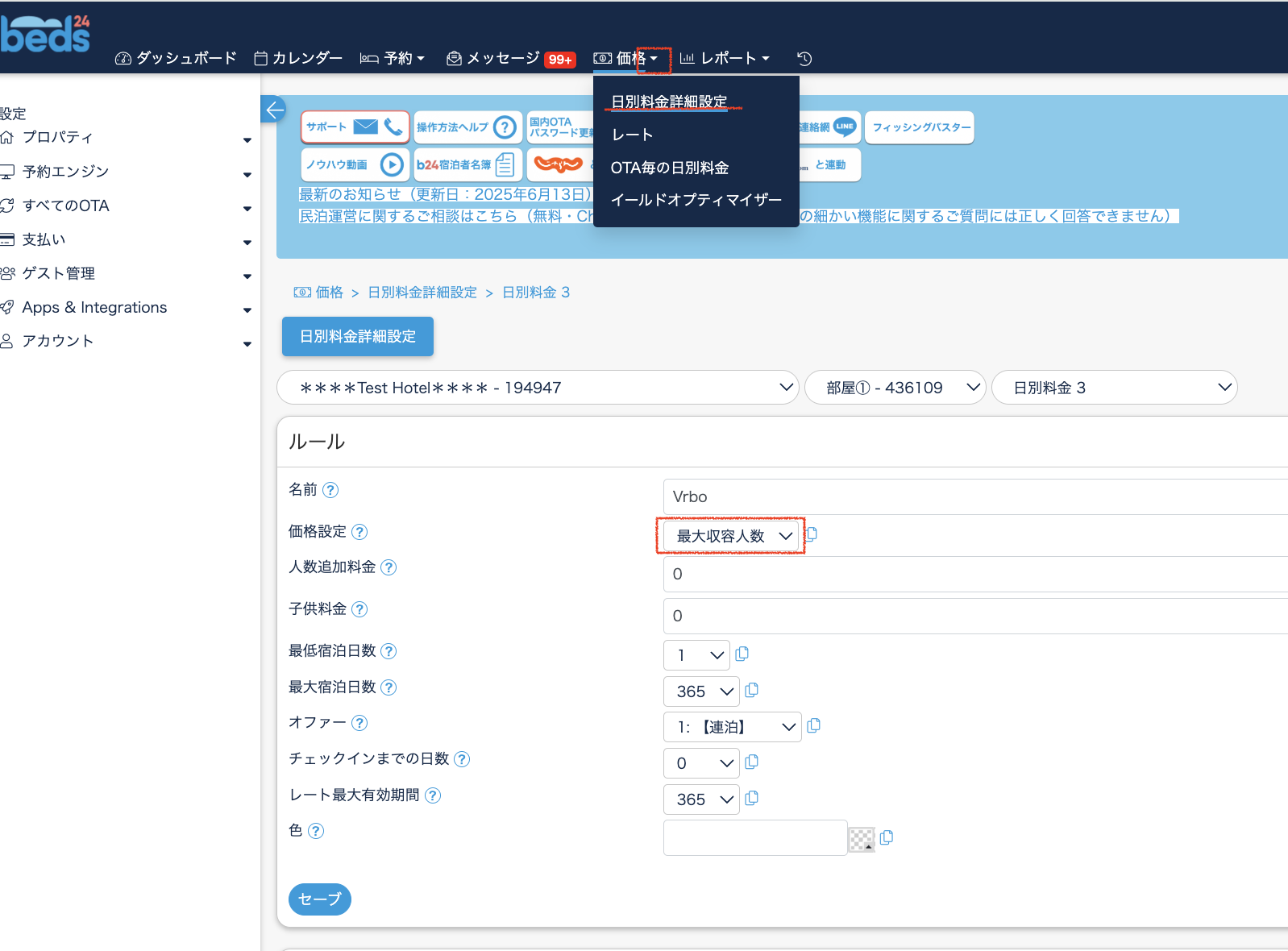
Task: Click the 日別料金詳細設定 blue button
Action: 357,336
